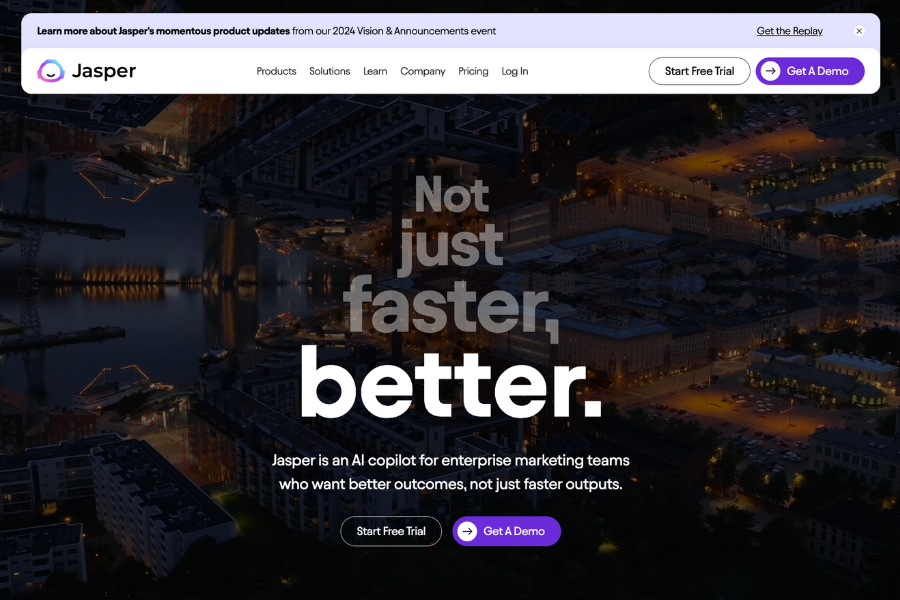This screenshot has width=900, height=600.
Task: Open the Solutions menu
Action: (330, 71)
